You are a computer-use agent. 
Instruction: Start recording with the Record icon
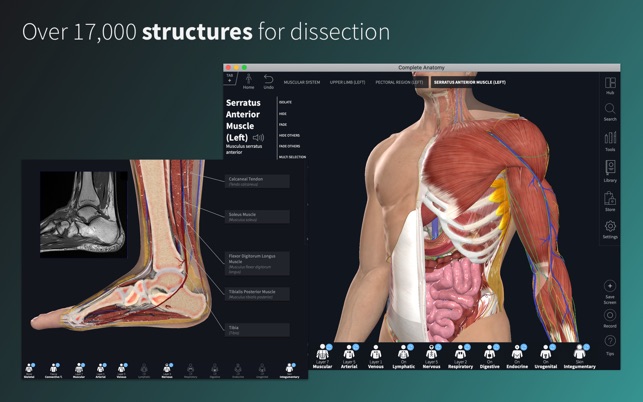click(610, 317)
